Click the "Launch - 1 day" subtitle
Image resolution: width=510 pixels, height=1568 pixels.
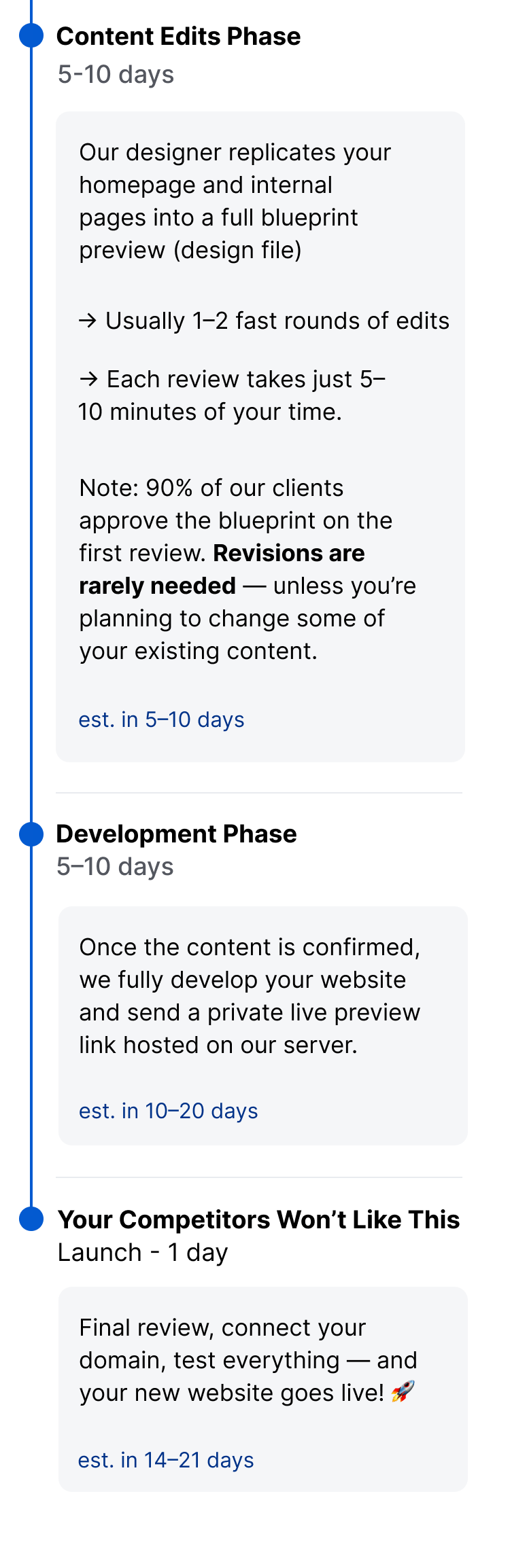pos(143,1252)
